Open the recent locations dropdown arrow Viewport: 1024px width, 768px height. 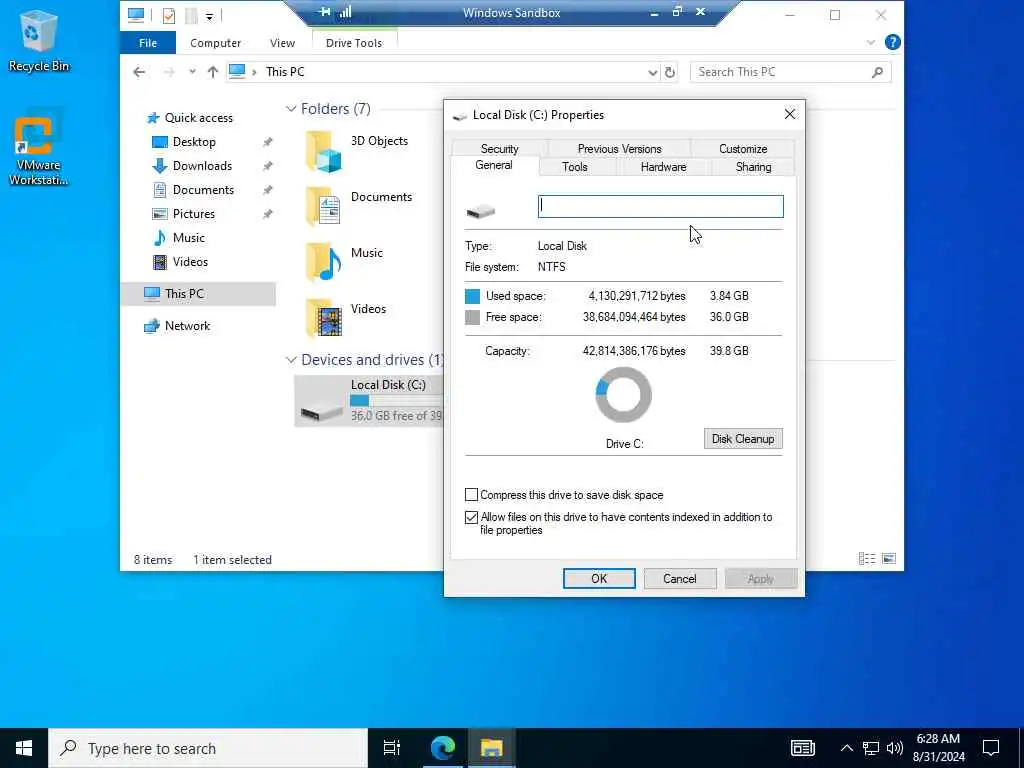pyautogui.click(x=192, y=72)
